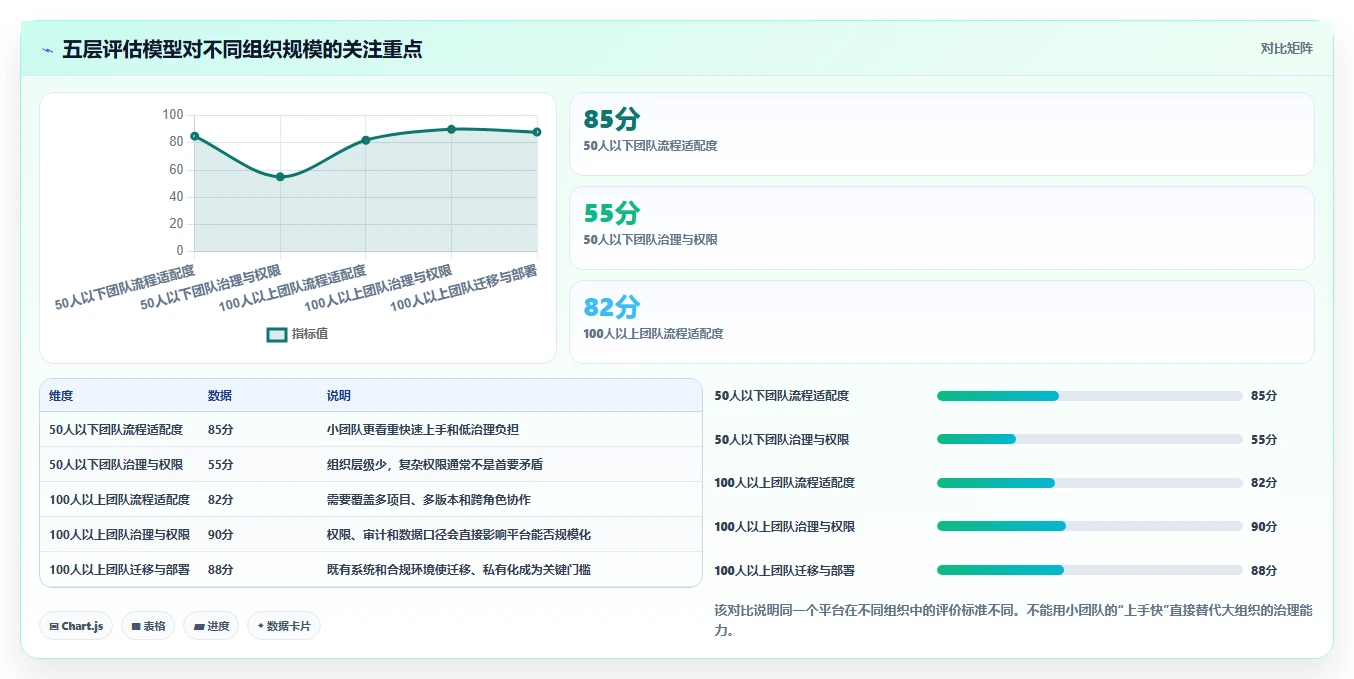Click the 表格 tag
1354x679 pixels.
click(x=148, y=626)
